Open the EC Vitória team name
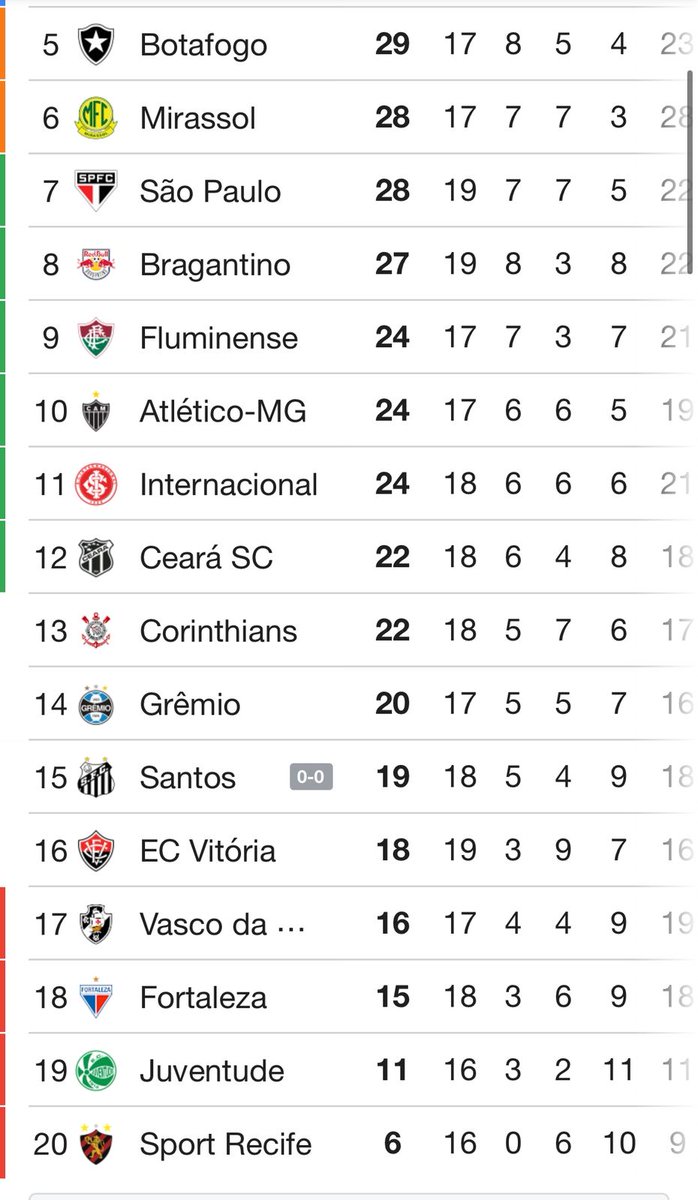The height and width of the screenshot is (1200, 698). coord(208,851)
